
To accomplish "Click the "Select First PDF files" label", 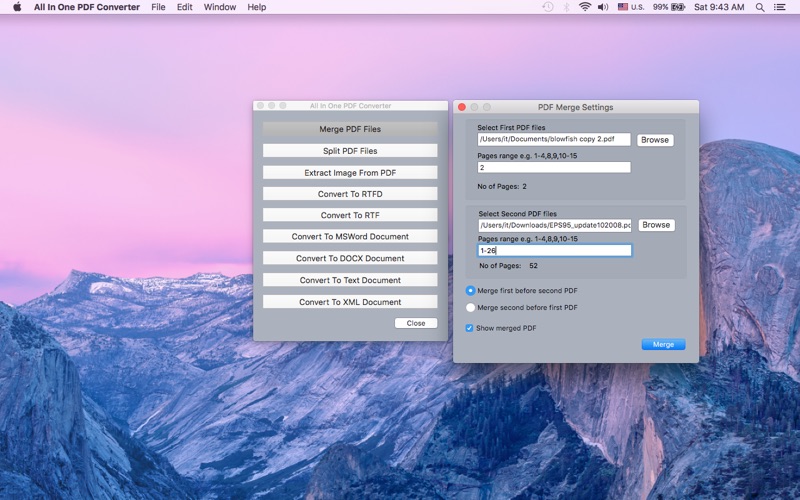I will coord(511,128).
